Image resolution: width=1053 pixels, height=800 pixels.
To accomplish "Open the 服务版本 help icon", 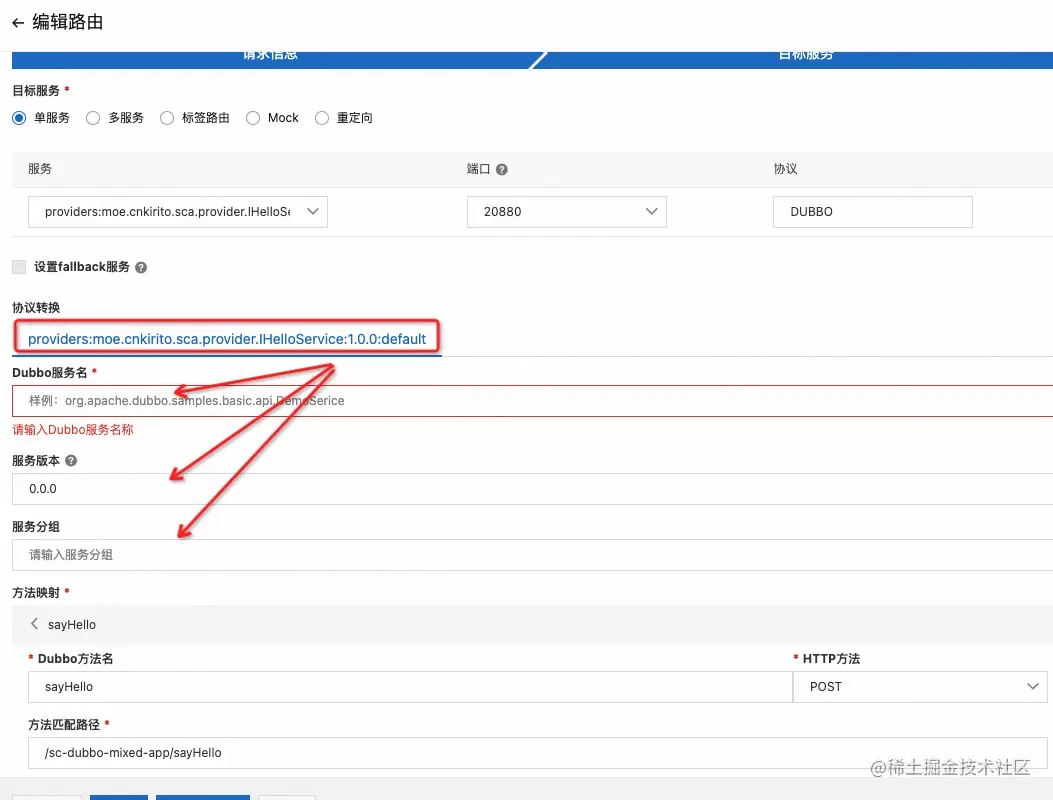I will pyautogui.click(x=71, y=461).
